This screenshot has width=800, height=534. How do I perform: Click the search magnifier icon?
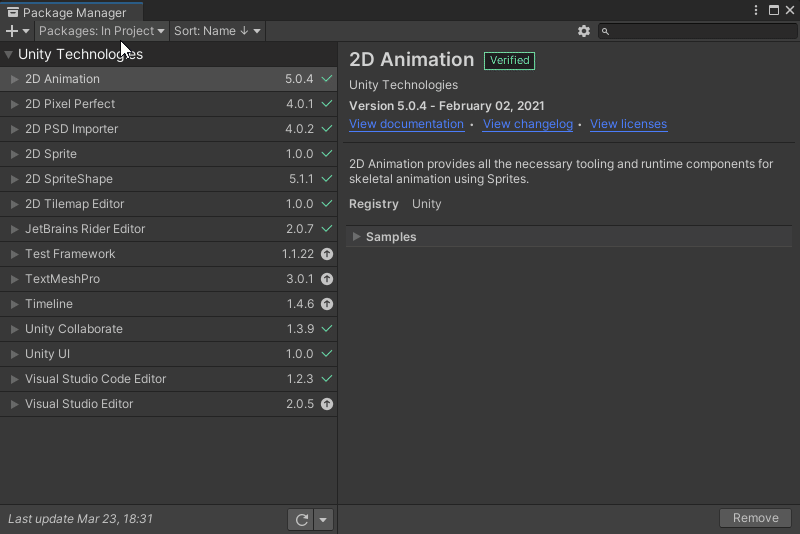[x=605, y=32]
